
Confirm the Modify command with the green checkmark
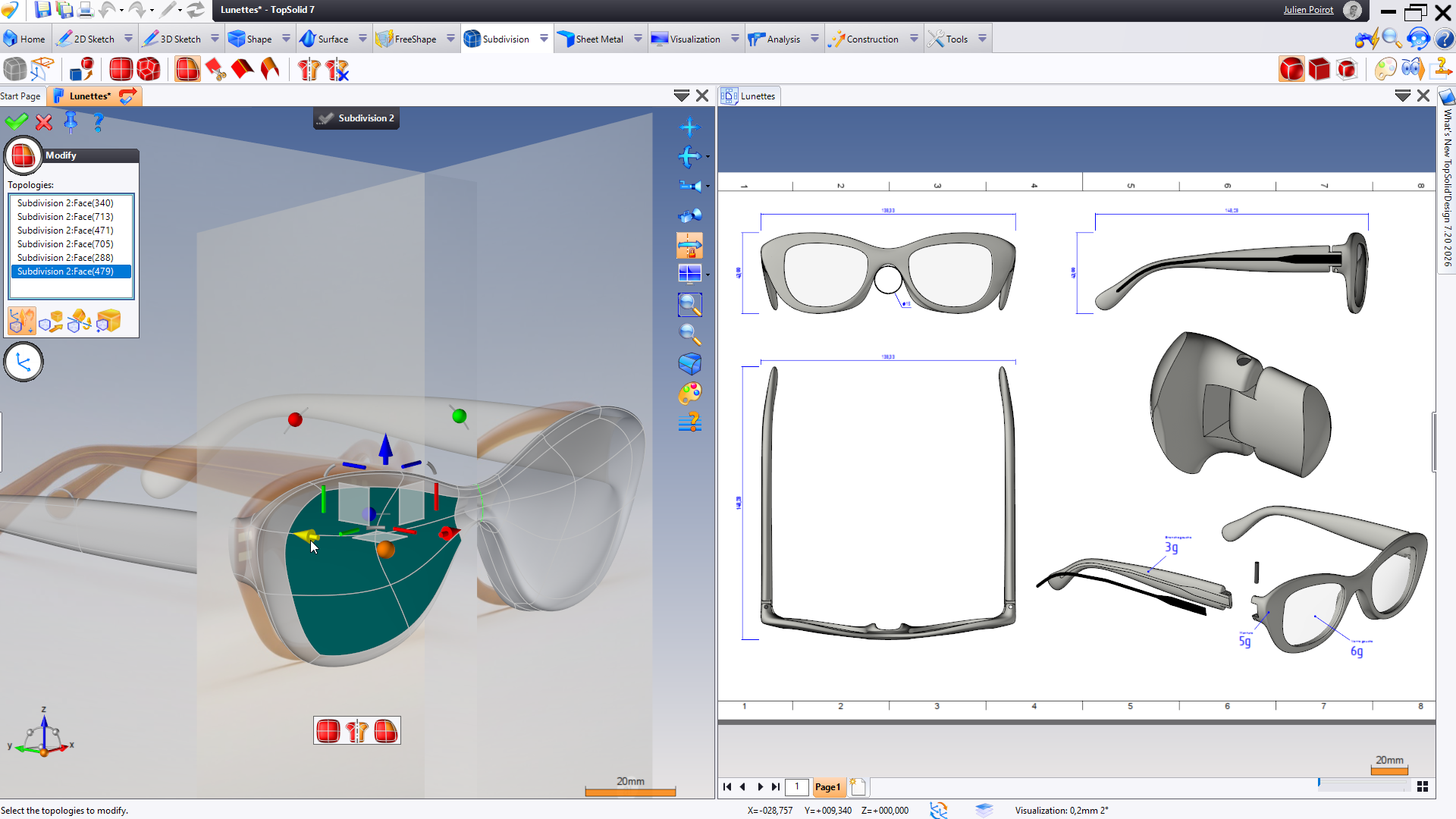[x=16, y=121]
